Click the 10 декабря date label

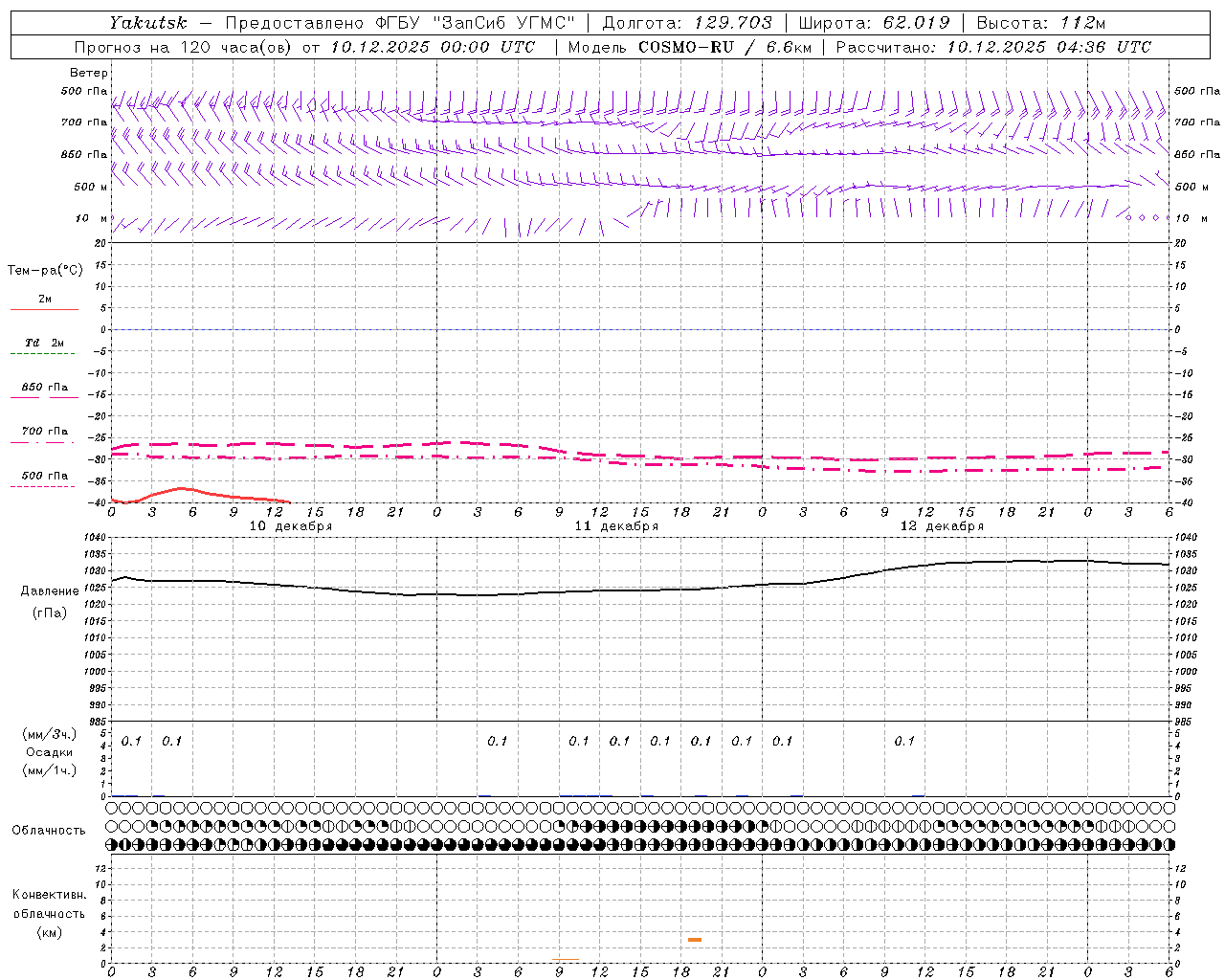(x=291, y=526)
